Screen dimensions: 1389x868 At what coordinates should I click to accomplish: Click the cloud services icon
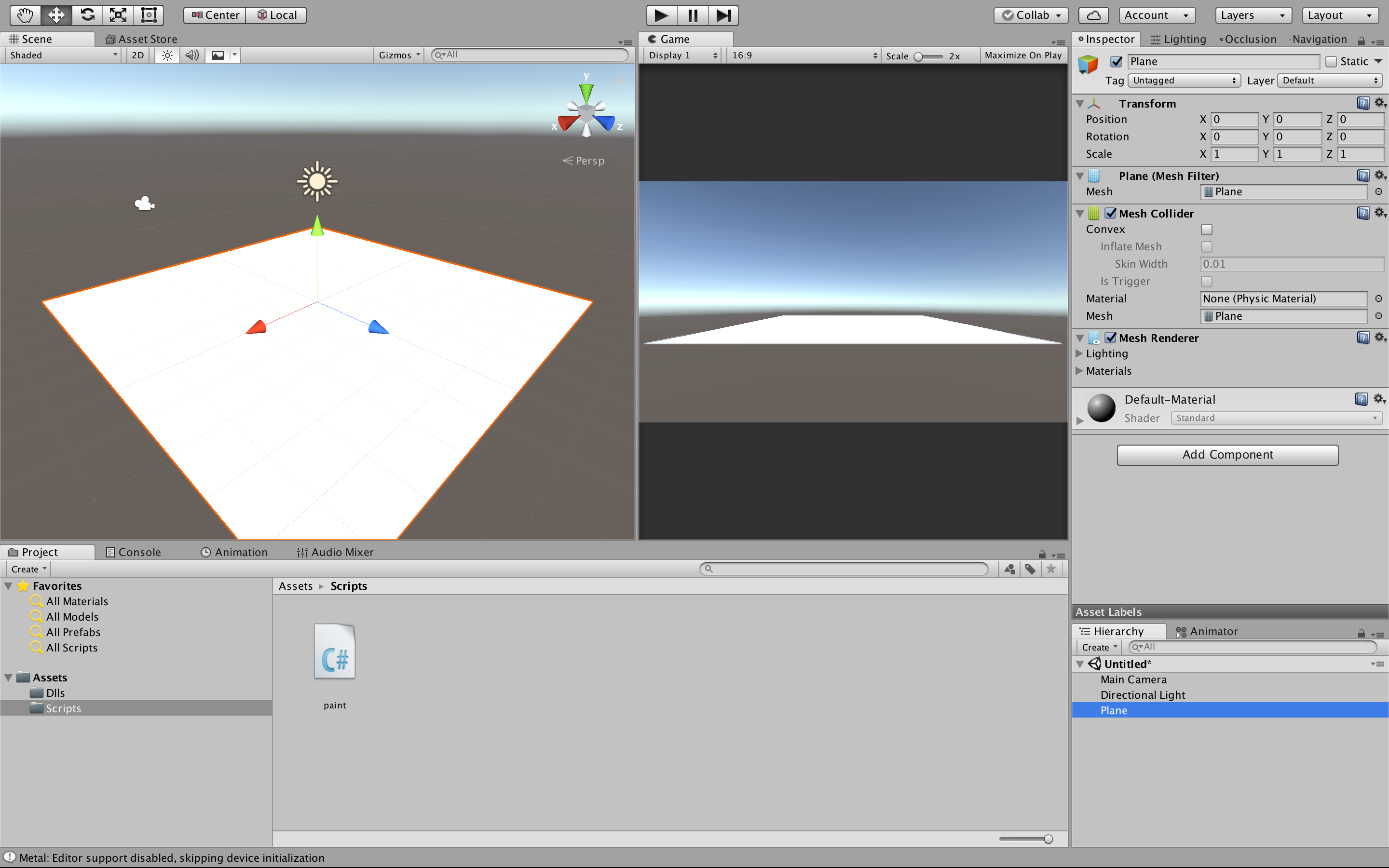[1093, 15]
